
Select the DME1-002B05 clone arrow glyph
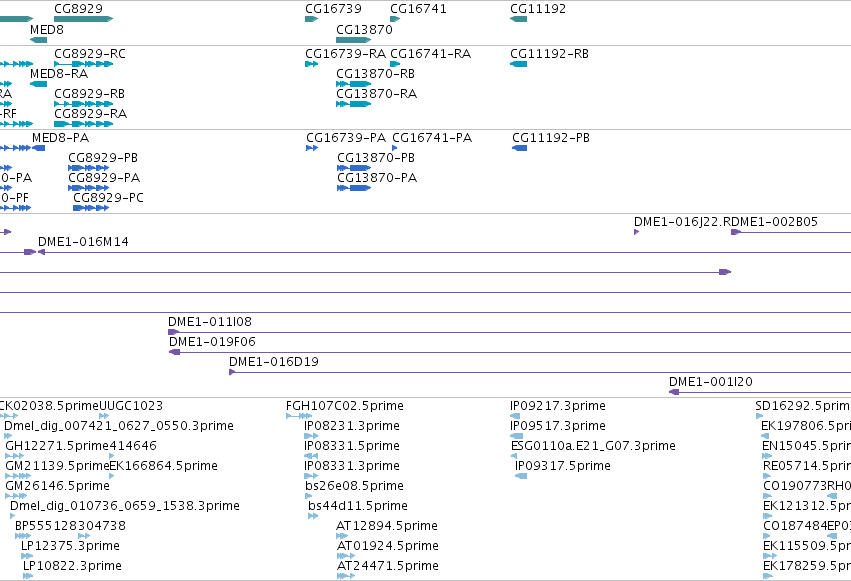pos(736,232)
